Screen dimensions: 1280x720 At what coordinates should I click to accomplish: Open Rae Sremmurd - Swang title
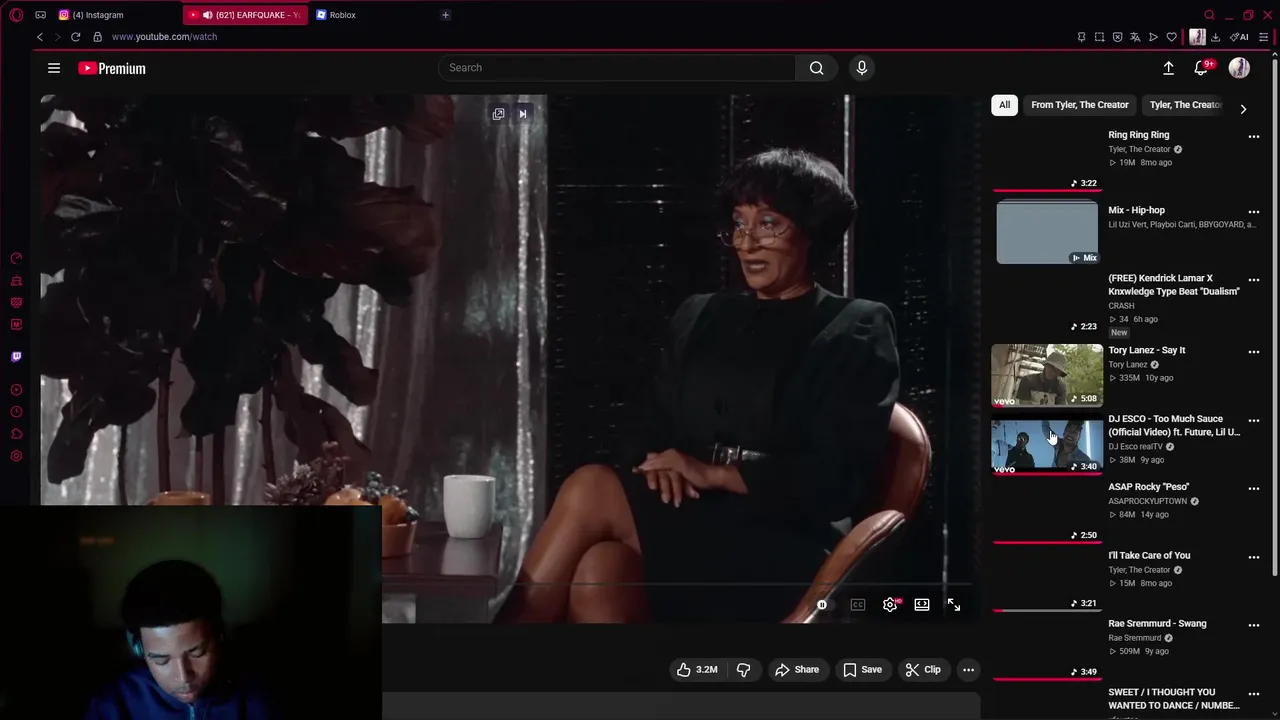click(1157, 624)
